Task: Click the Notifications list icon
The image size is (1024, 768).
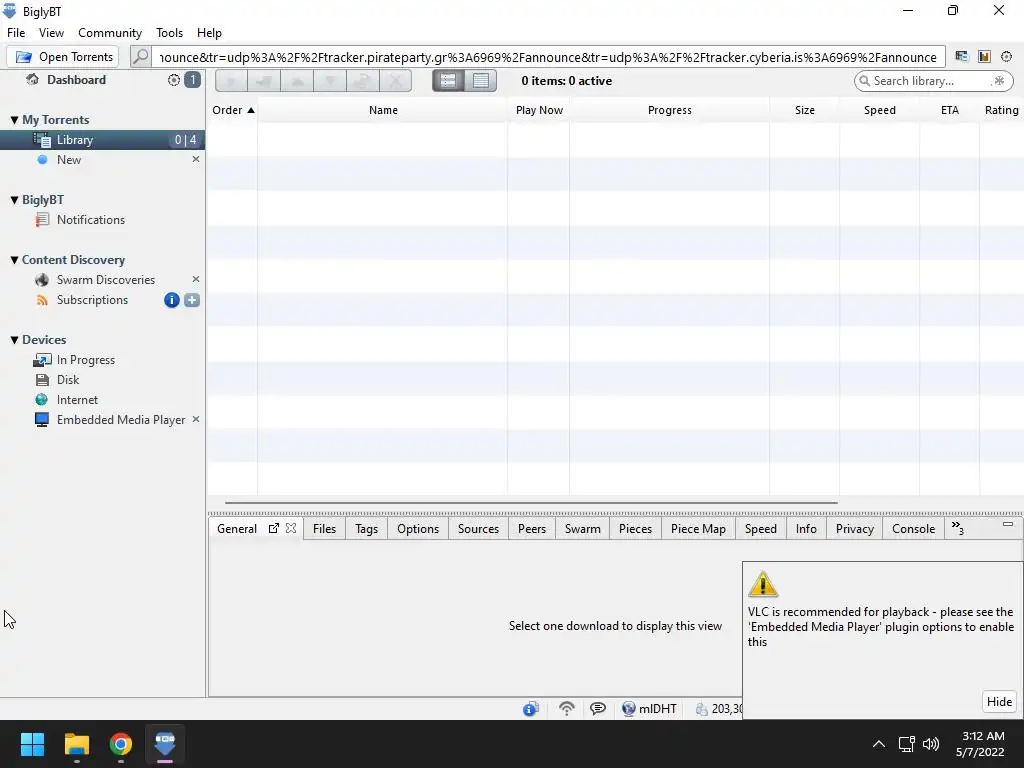Action: pyautogui.click(x=42, y=219)
